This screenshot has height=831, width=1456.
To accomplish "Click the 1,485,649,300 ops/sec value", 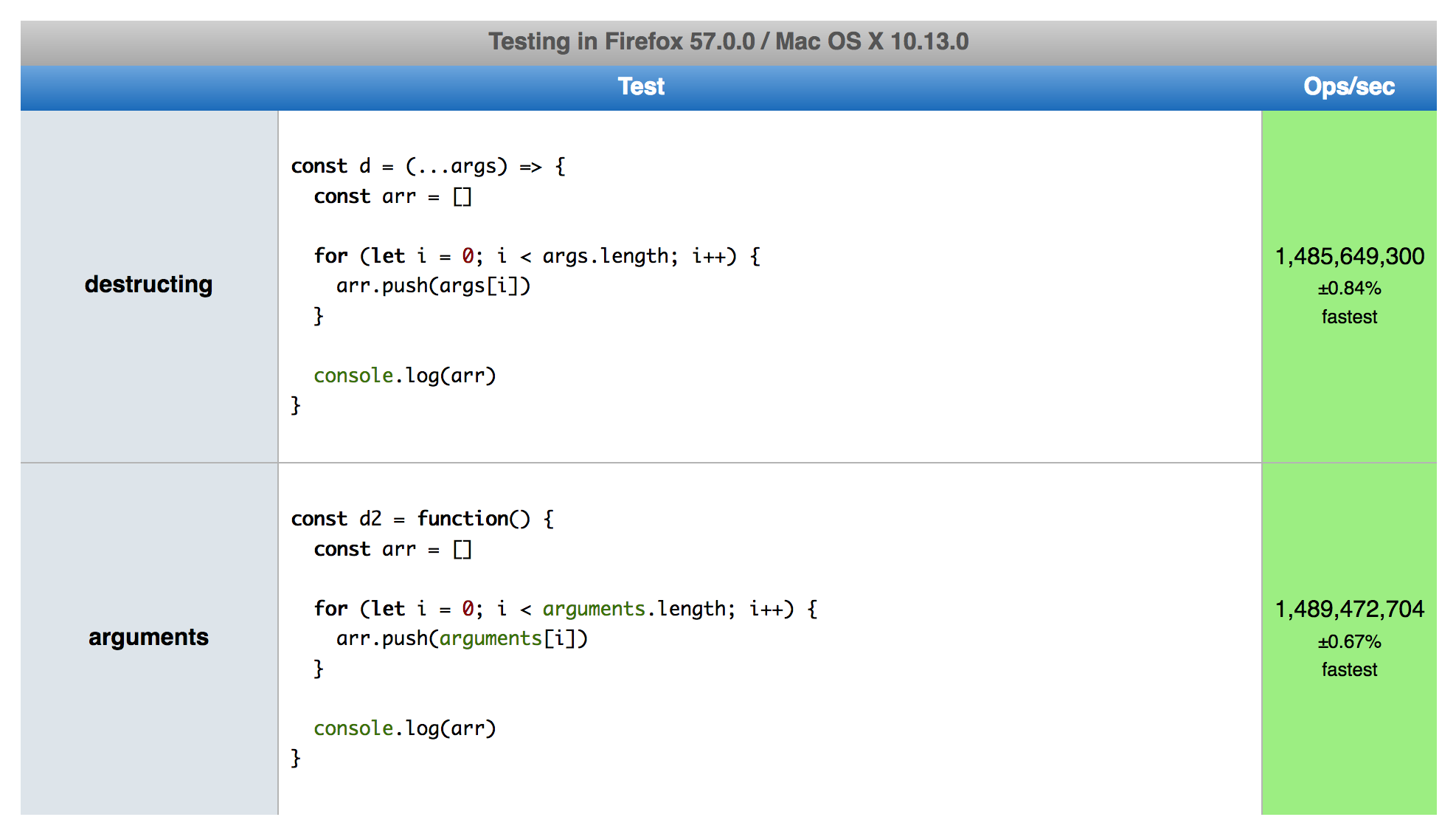I will [1349, 256].
